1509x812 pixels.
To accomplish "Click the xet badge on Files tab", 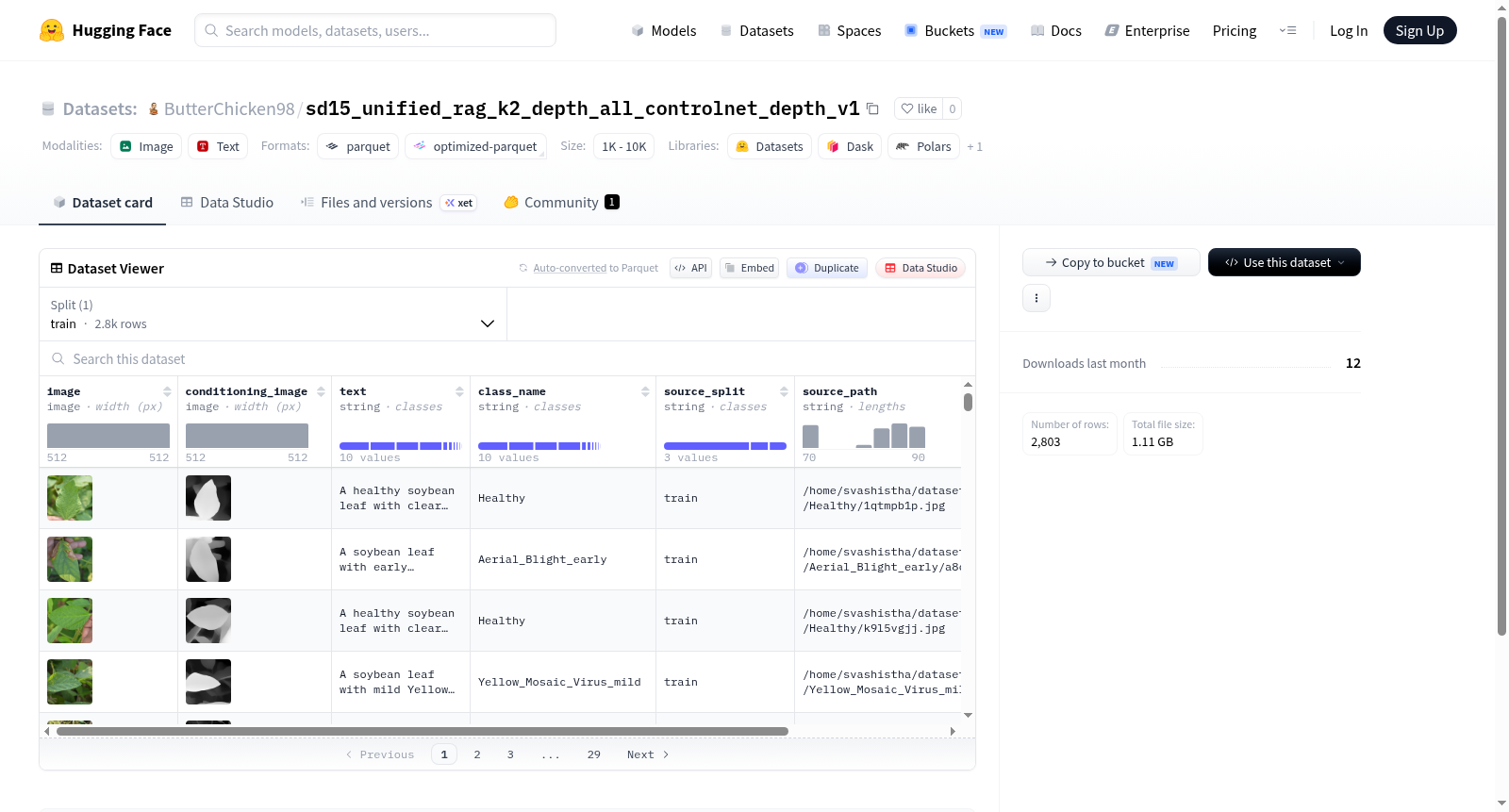I will (x=459, y=203).
